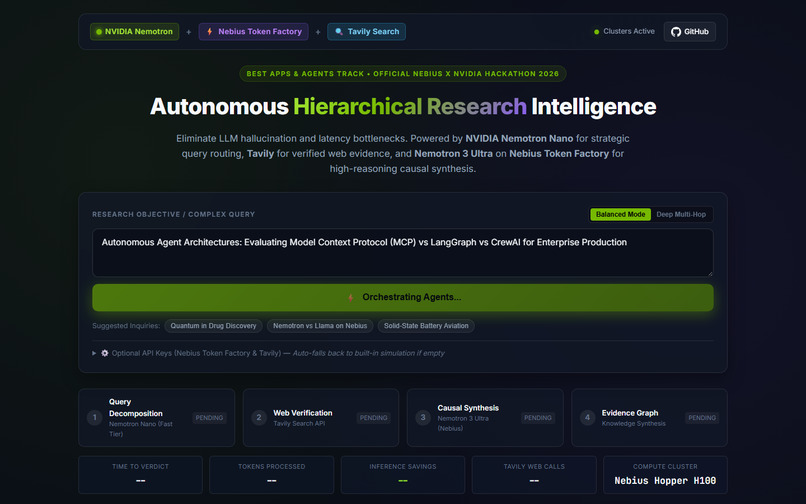The image size is (806, 504).
Task: Select the Nebius Token Factory badge
Action: tap(253, 31)
